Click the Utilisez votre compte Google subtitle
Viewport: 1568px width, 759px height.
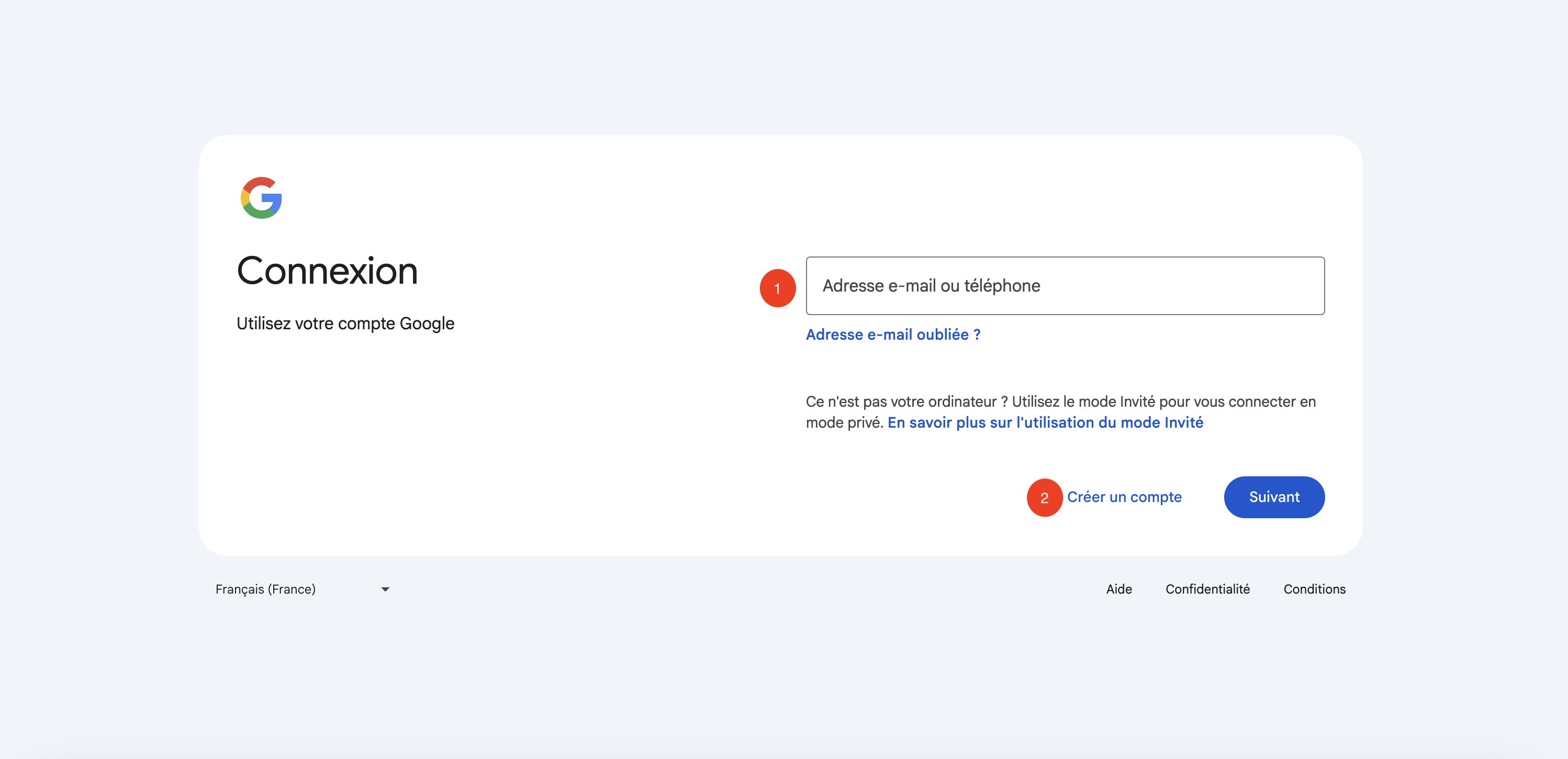pos(345,323)
